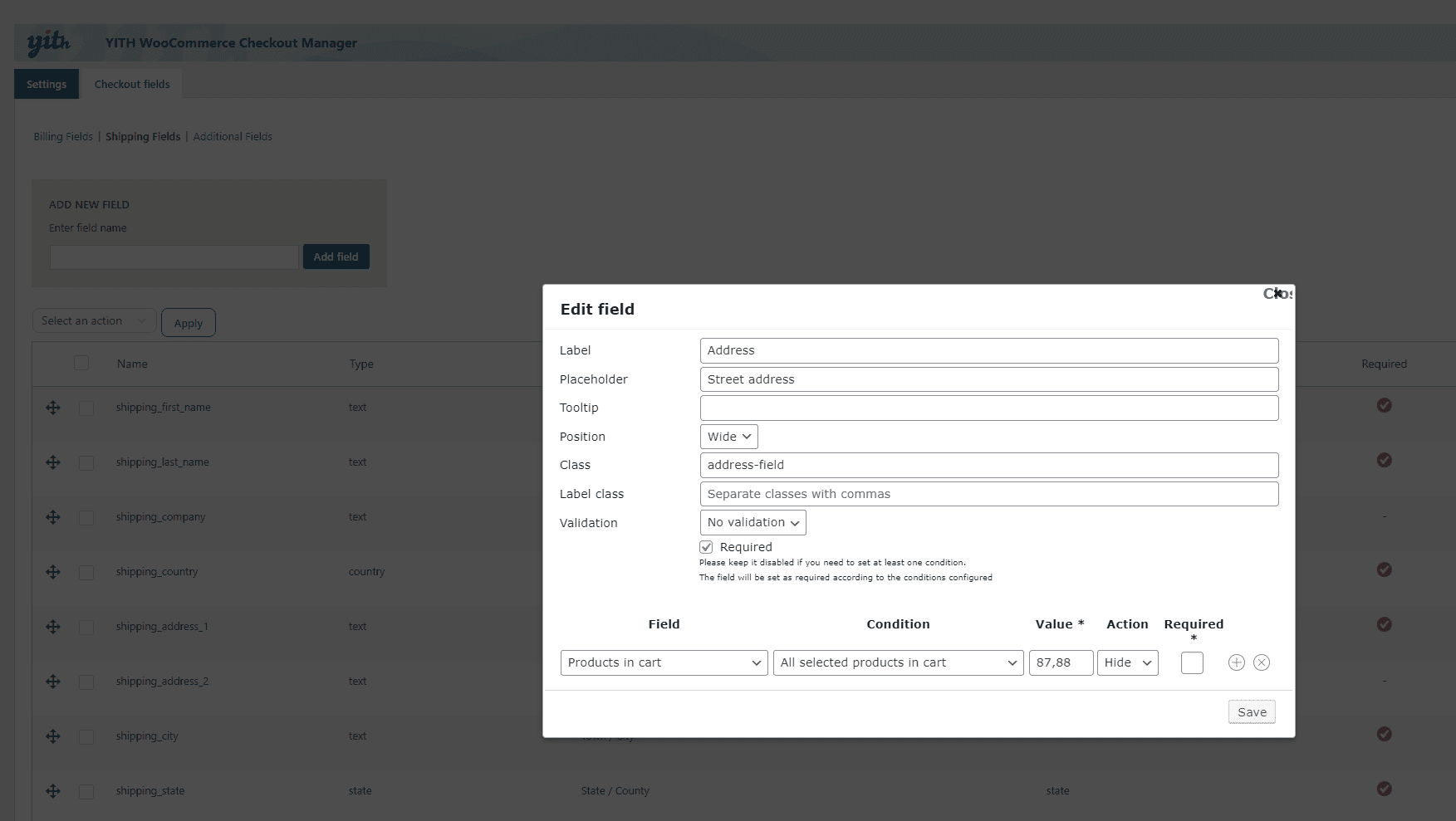Click drag handle for shipping_country row
The width and height of the screenshot is (1456, 821).
click(53, 572)
